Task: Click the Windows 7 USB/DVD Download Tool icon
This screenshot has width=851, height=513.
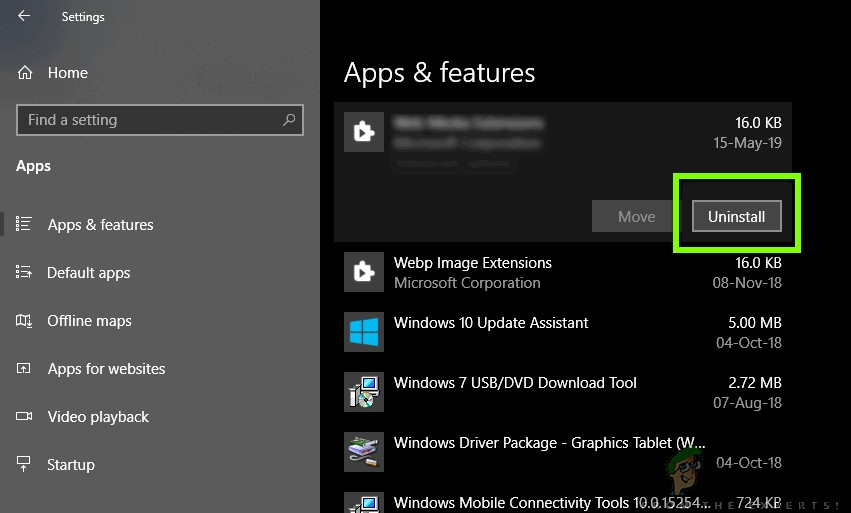Action: pyautogui.click(x=364, y=392)
